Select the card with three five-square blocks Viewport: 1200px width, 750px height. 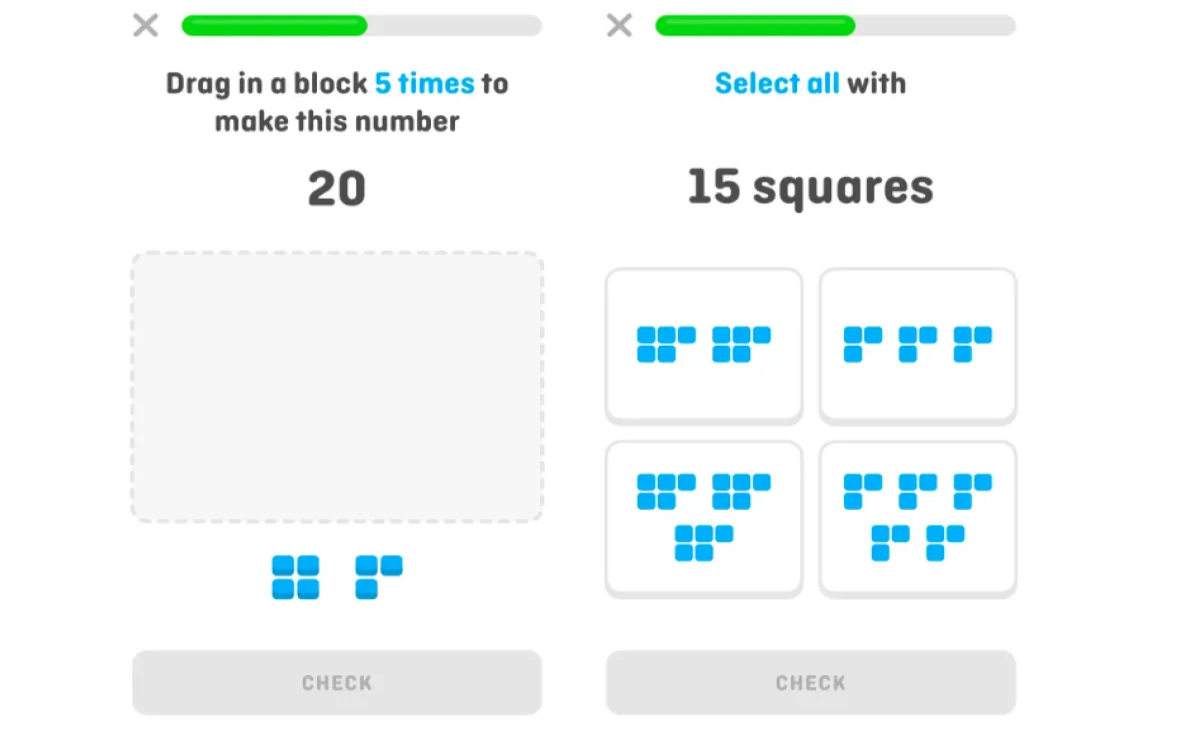704,517
